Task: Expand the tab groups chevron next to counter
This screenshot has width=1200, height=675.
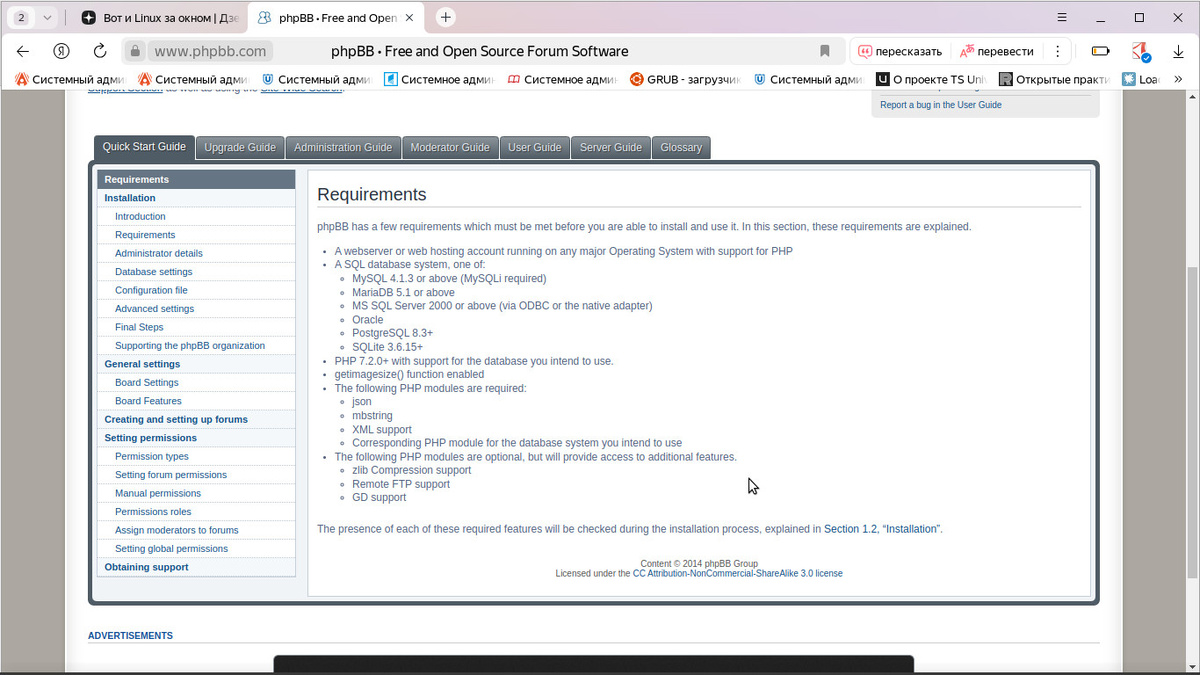Action: pyautogui.click(x=46, y=17)
